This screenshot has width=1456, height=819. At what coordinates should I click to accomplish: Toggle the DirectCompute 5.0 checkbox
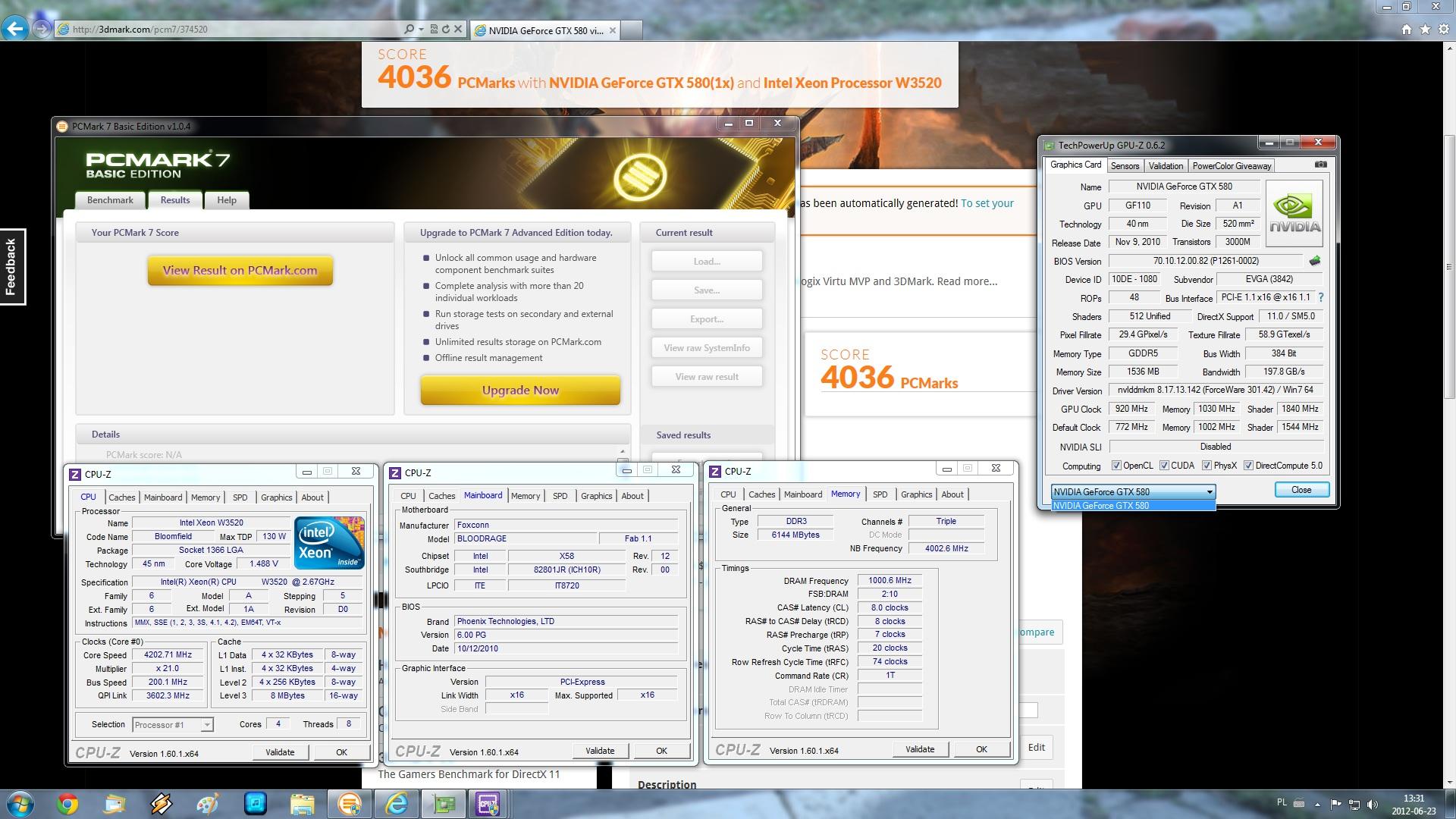1248,466
